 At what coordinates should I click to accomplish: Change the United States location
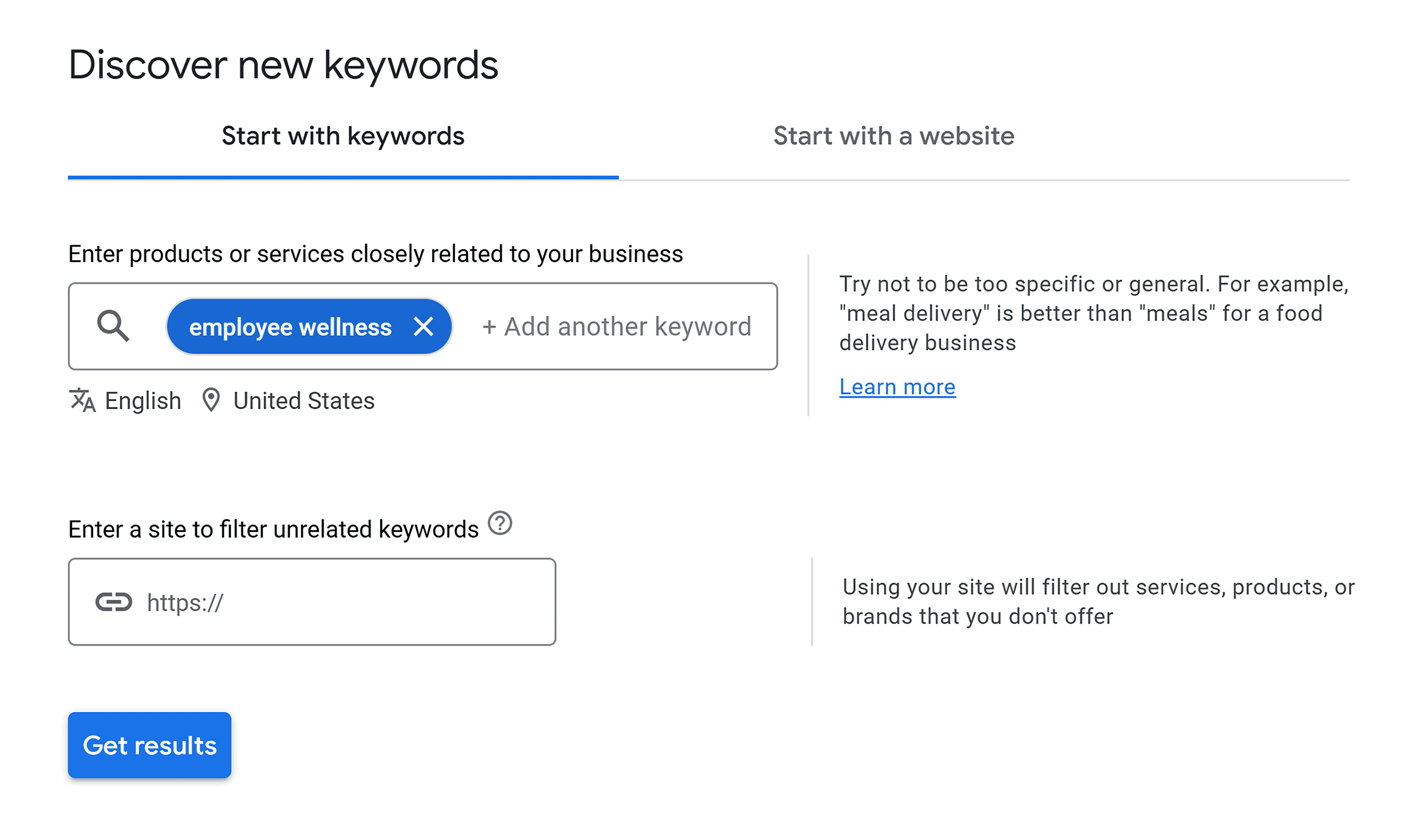click(304, 401)
